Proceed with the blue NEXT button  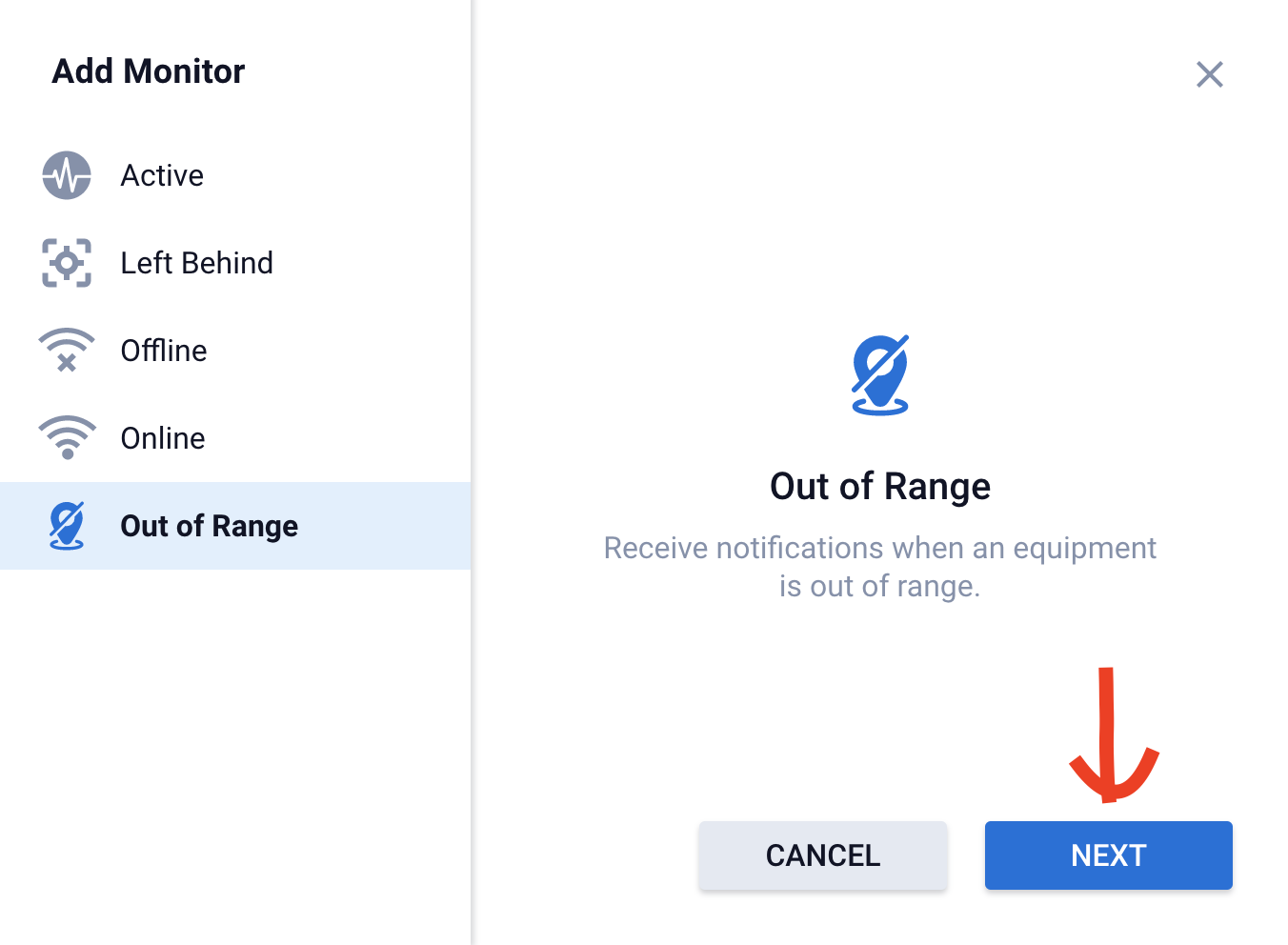coord(1108,855)
